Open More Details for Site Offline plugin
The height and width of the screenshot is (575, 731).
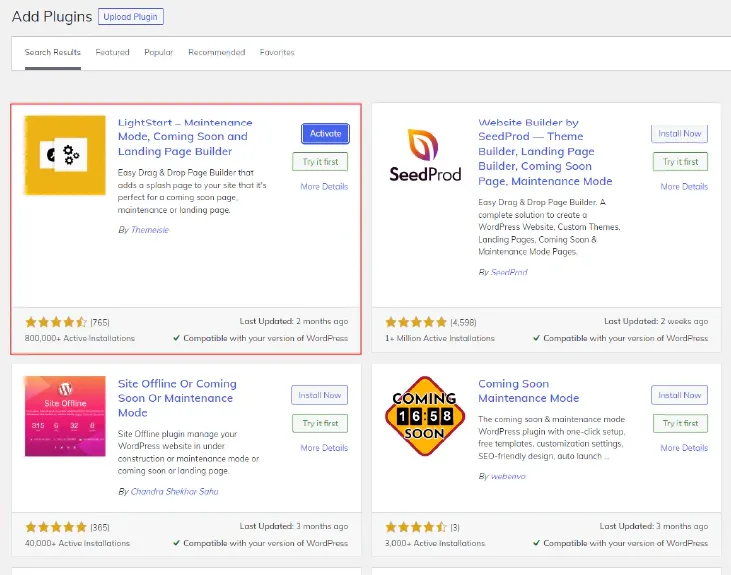click(324, 448)
